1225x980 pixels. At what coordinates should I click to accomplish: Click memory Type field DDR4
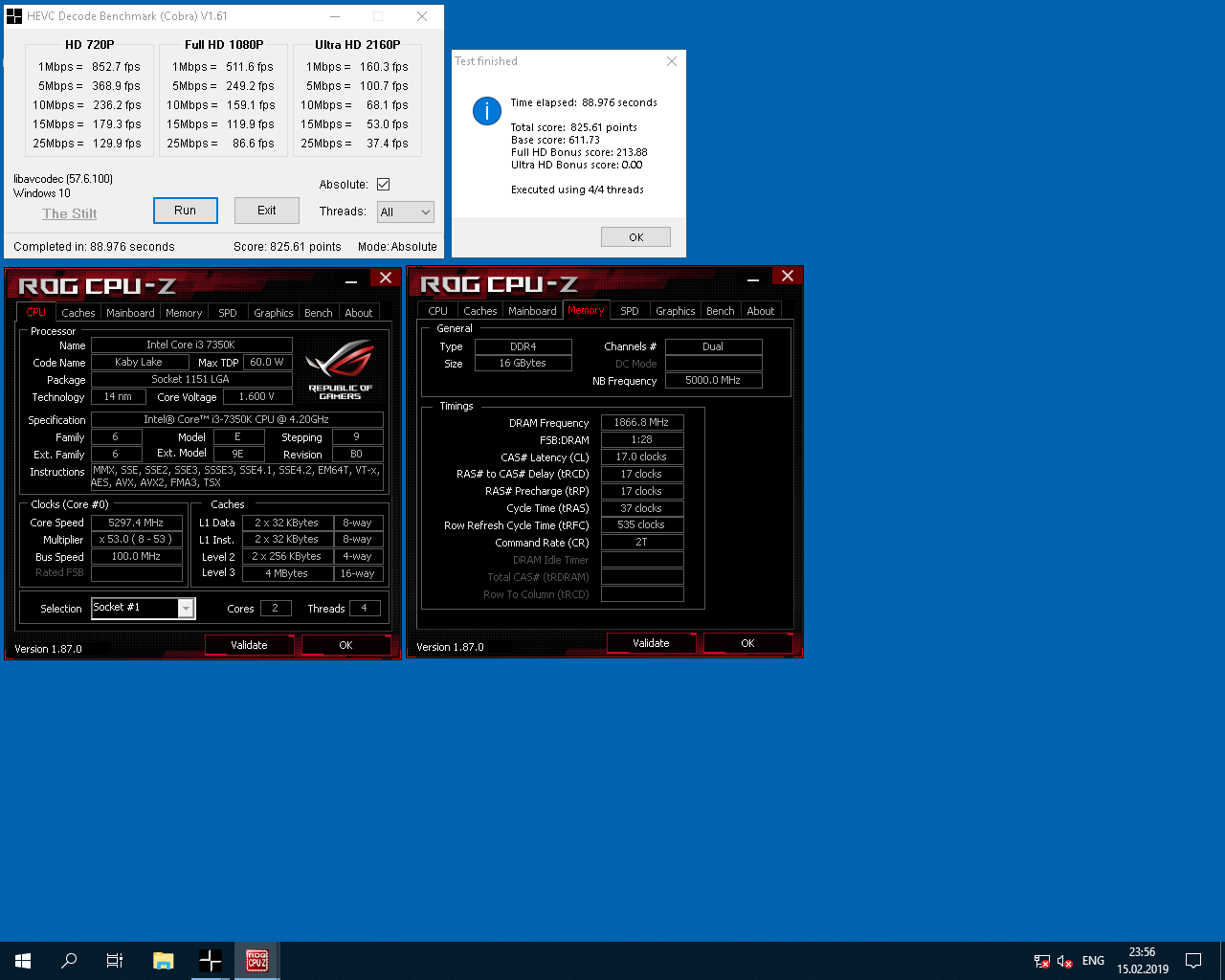523,346
